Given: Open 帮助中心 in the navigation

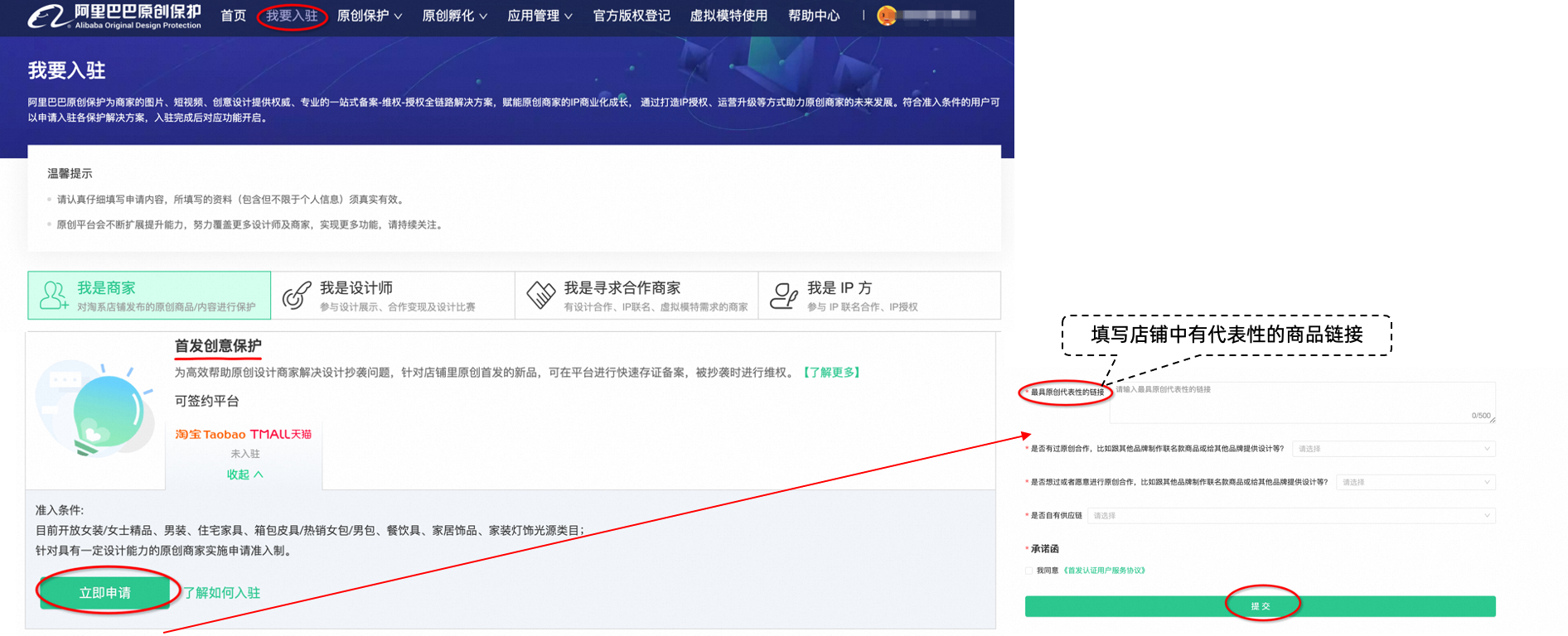Looking at the screenshot, I should 814,16.
